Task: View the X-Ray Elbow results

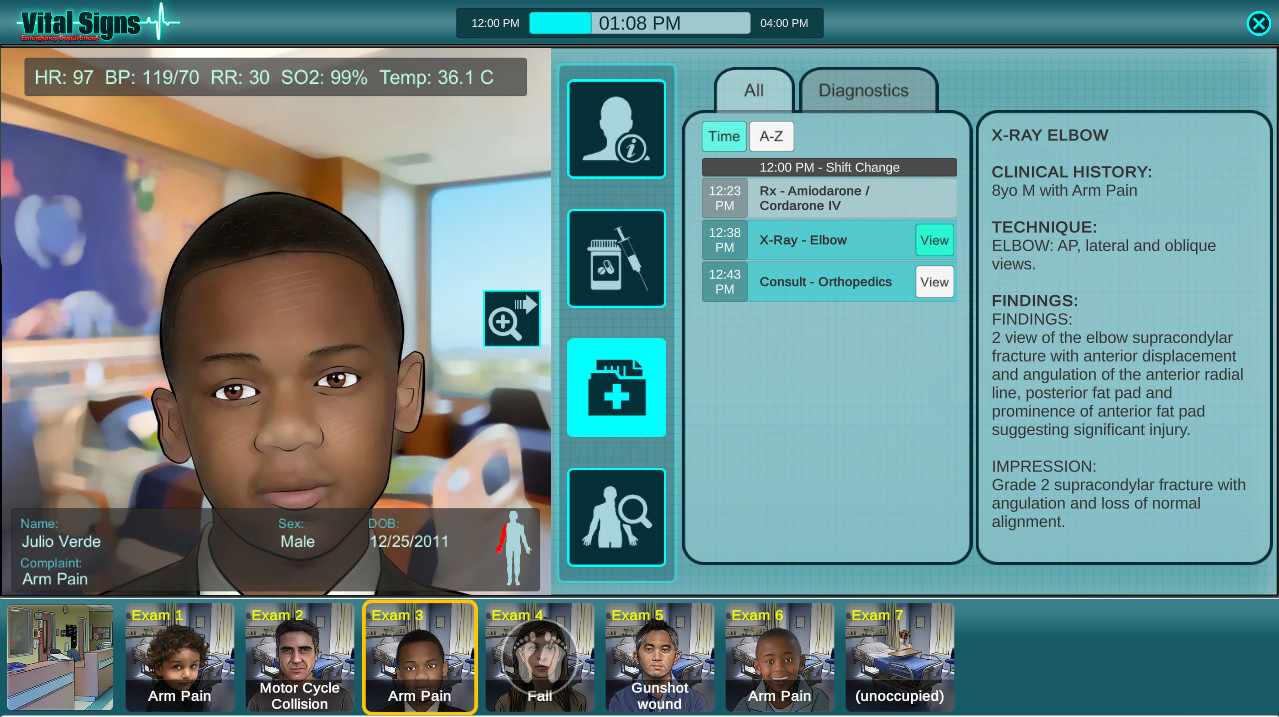Action: point(933,240)
